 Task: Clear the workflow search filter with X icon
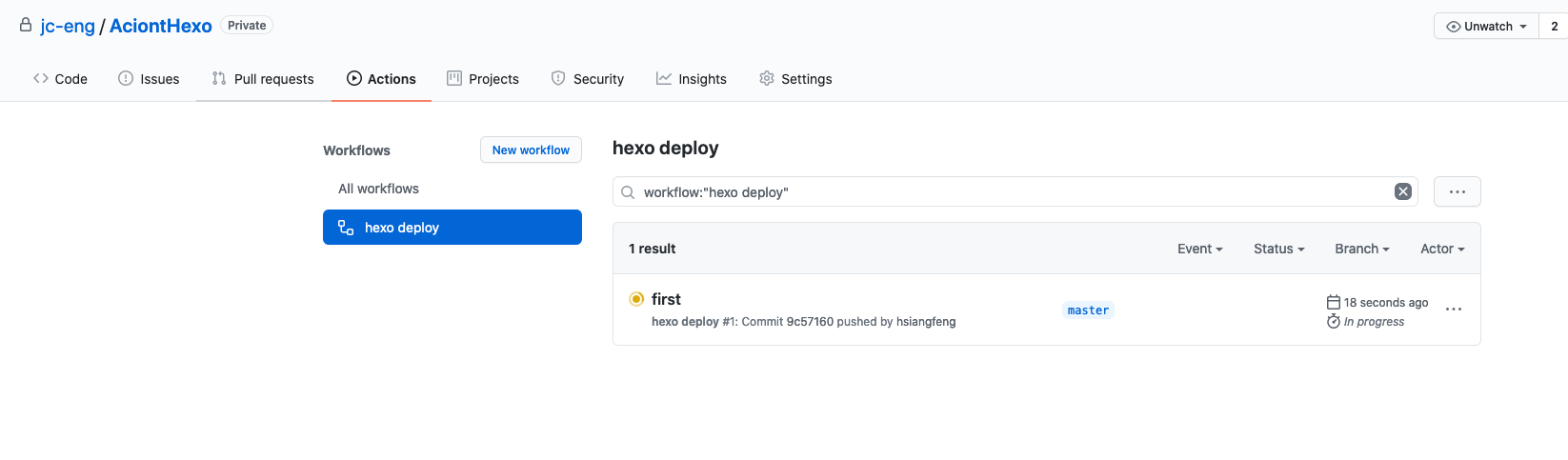coord(1402,191)
